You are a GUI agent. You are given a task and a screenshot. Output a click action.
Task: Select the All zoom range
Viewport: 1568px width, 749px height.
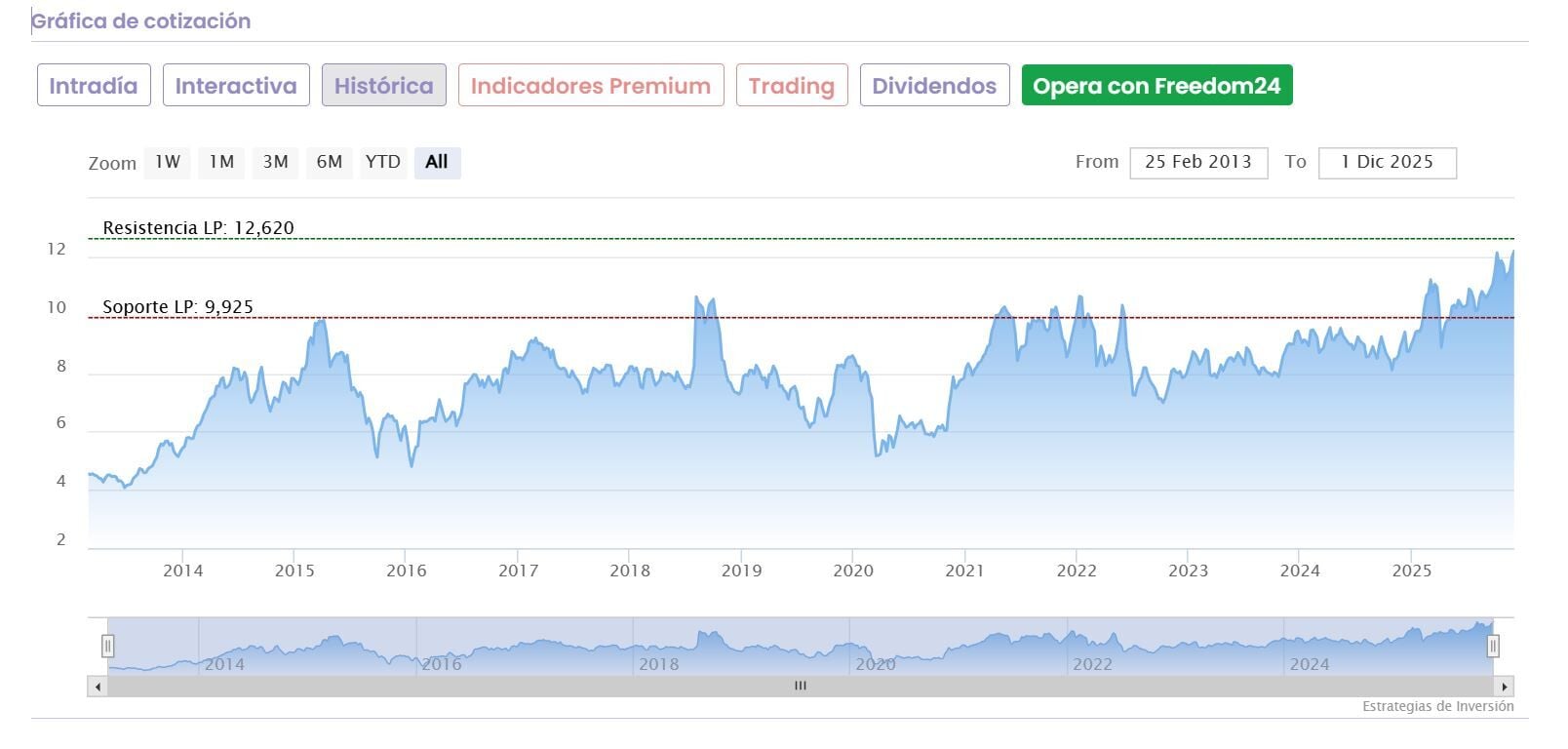(x=437, y=162)
